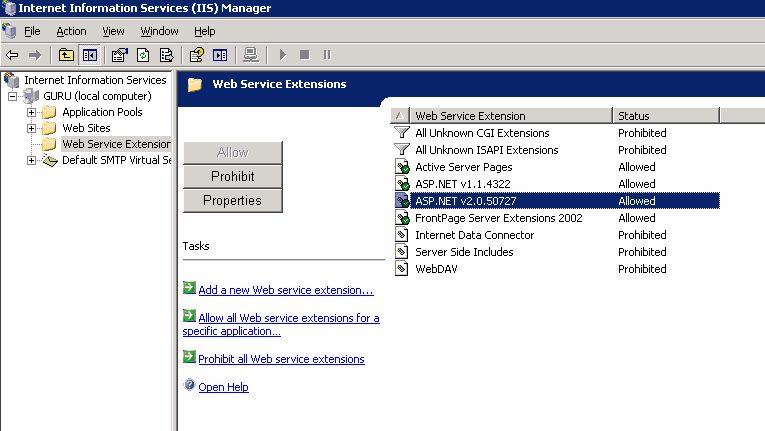Click green arrow icon beside Prohibit all Web service extensions
This screenshot has width=765, height=431.
pyautogui.click(x=189, y=357)
